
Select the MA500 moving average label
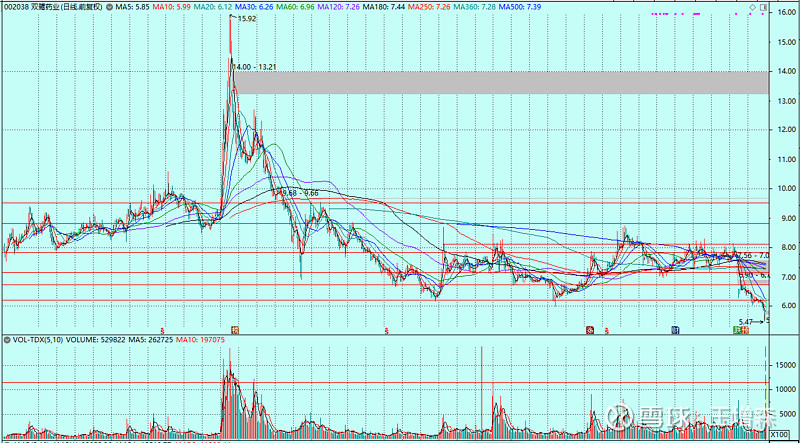pyautogui.click(x=518, y=7)
